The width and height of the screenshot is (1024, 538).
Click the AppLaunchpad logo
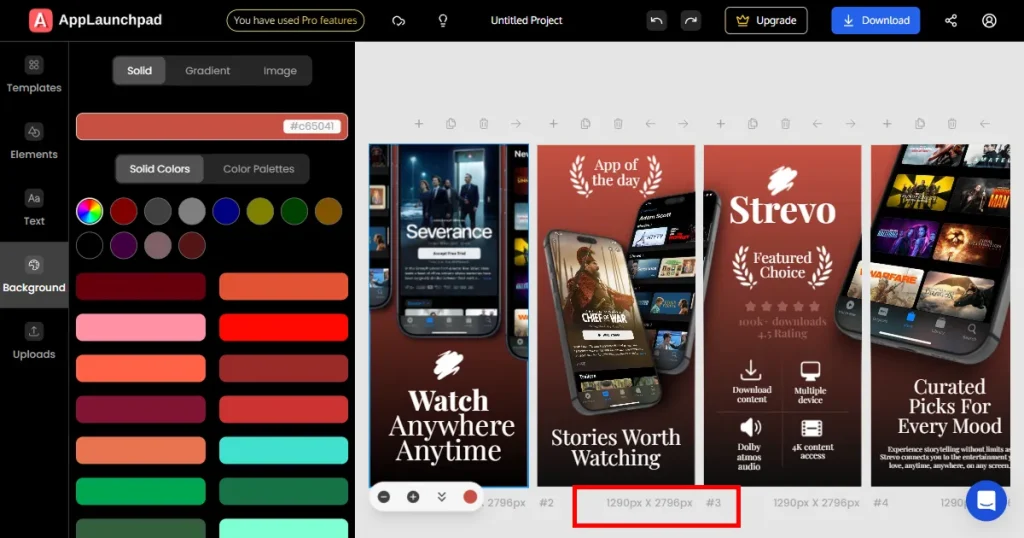tap(95, 20)
